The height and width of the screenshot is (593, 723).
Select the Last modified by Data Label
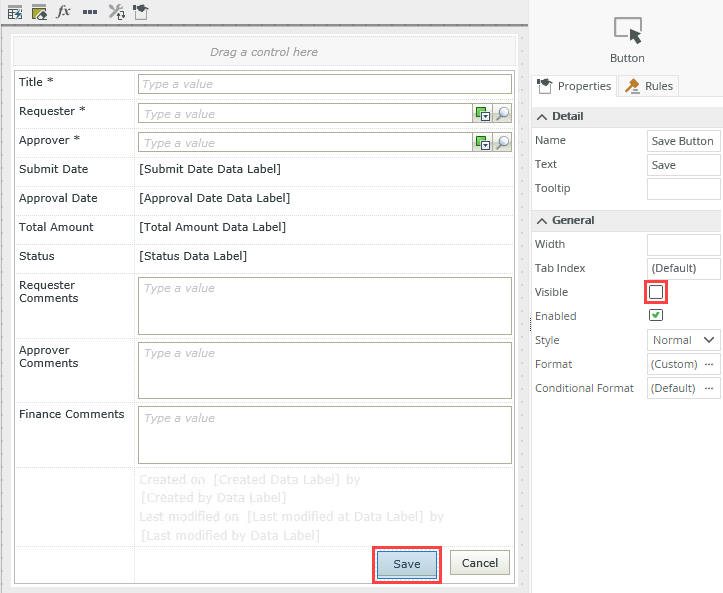(x=230, y=536)
